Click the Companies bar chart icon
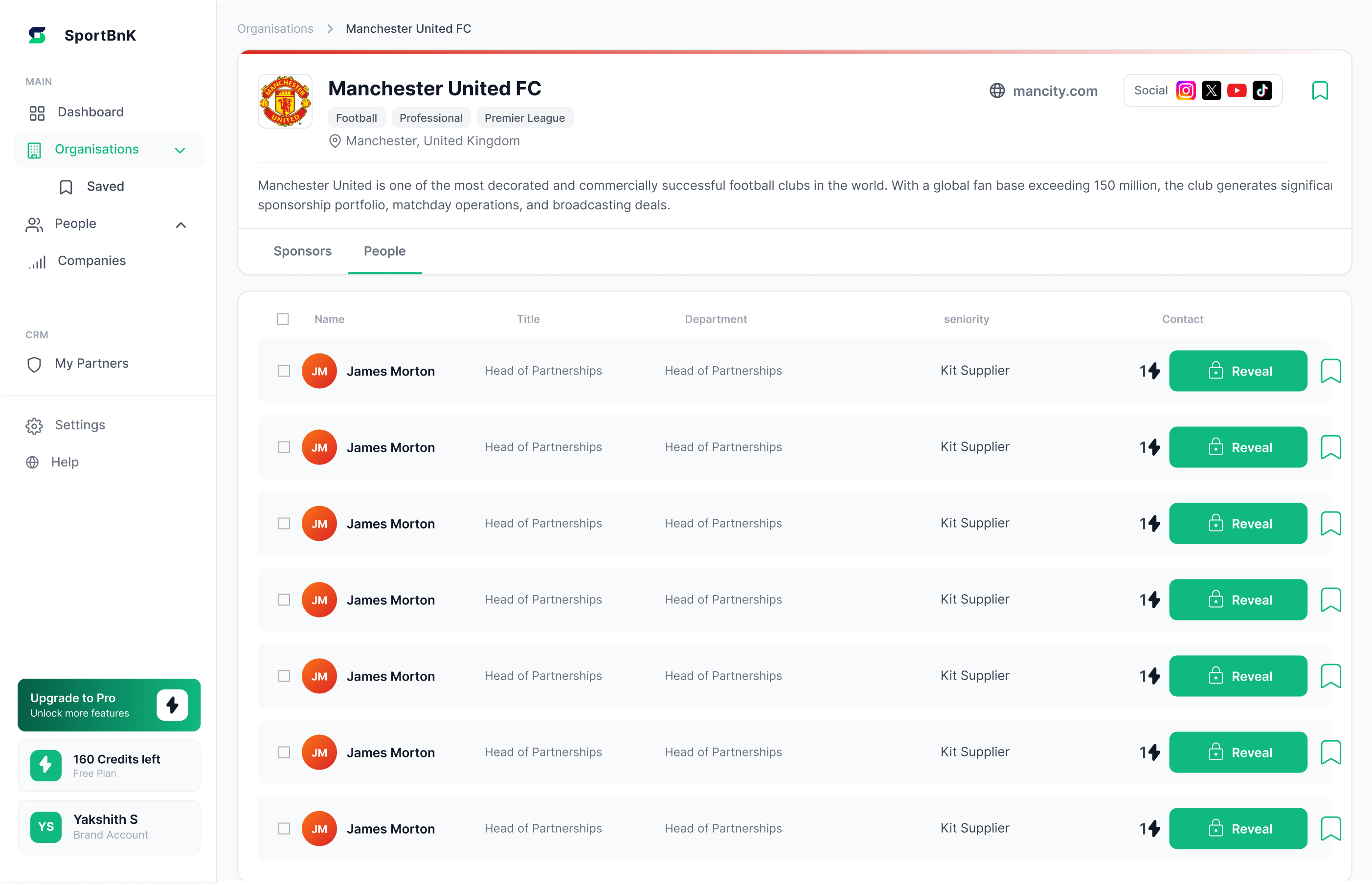Image resolution: width=1372 pixels, height=885 pixels. click(x=37, y=262)
